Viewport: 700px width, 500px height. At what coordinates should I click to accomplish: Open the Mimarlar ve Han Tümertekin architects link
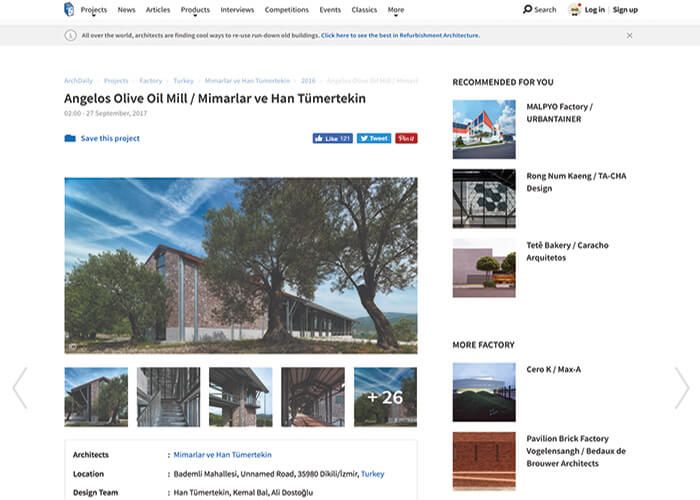point(222,455)
